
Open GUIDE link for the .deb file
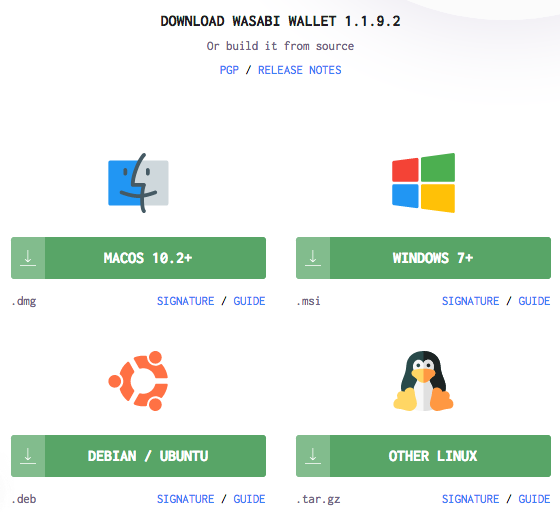coord(249,499)
